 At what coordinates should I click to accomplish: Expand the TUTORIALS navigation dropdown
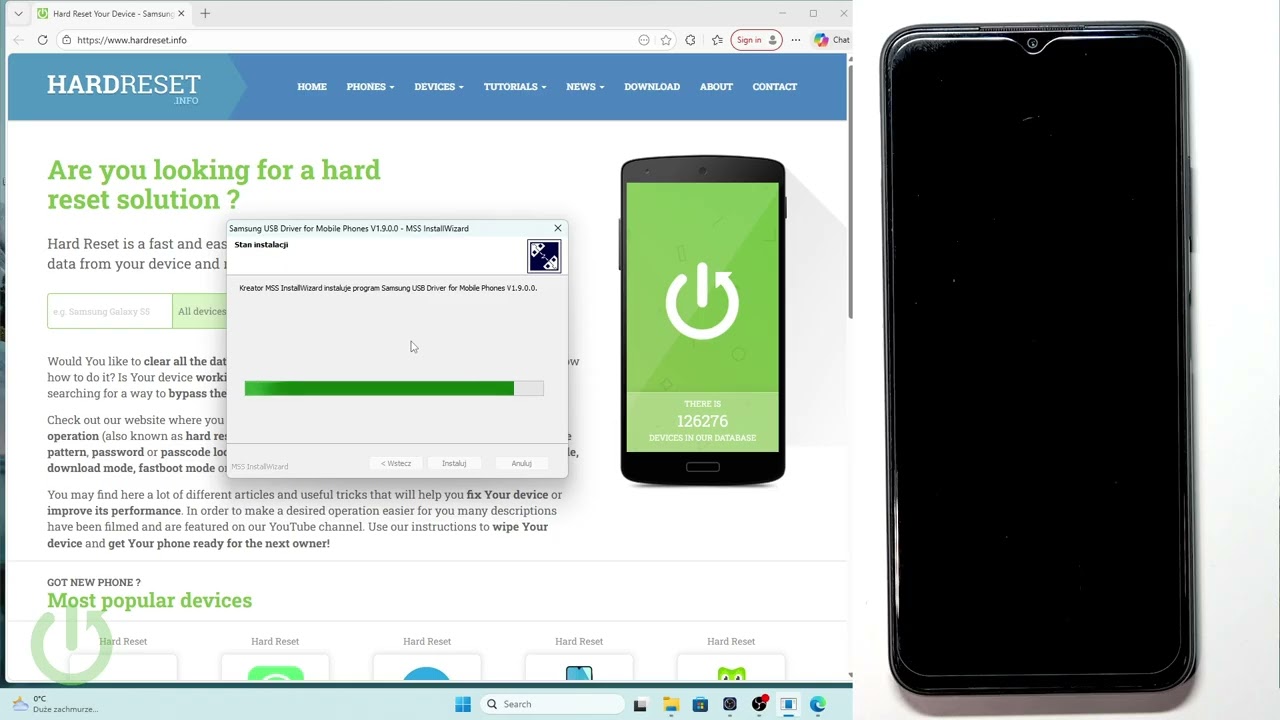point(515,87)
